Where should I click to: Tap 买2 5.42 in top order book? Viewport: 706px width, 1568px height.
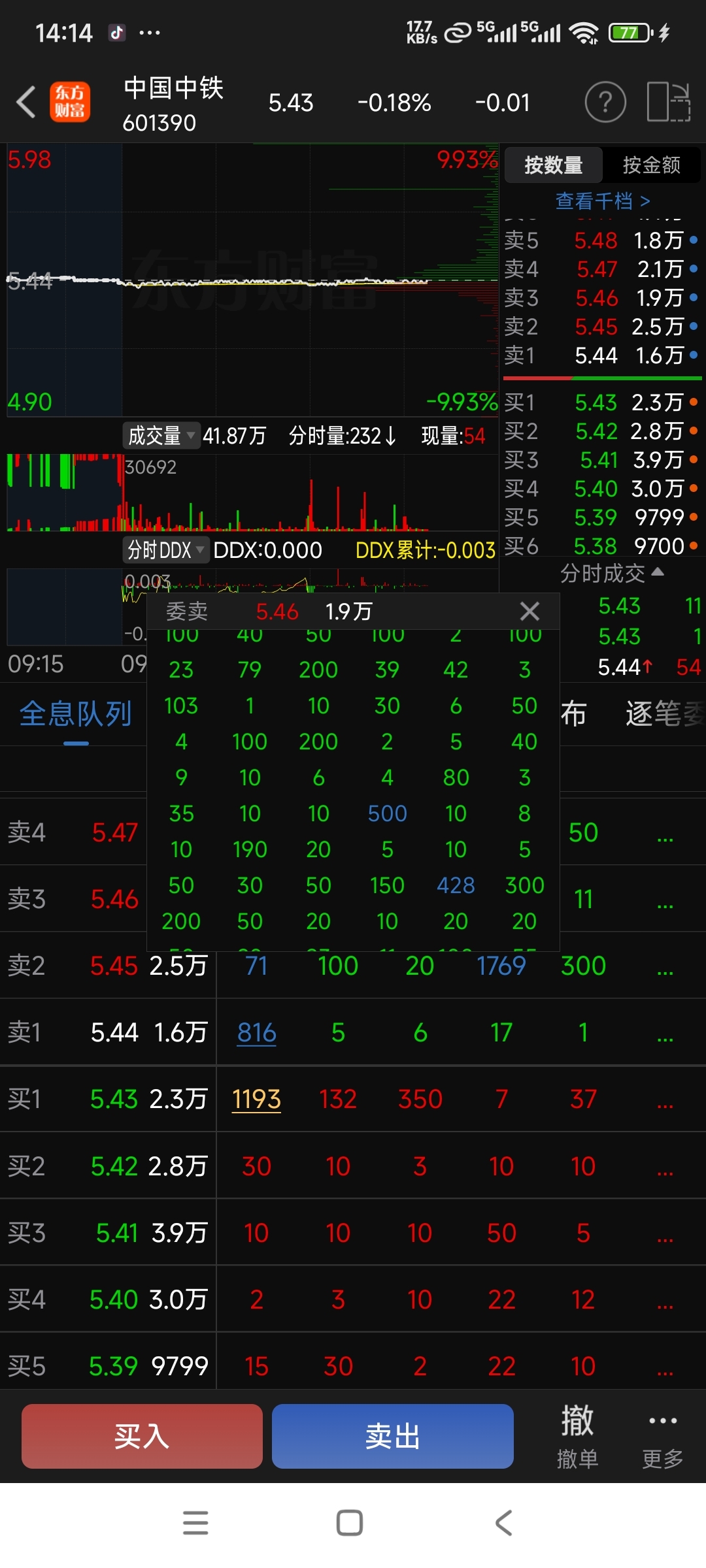pyautogui.click(x=601, y=431)
